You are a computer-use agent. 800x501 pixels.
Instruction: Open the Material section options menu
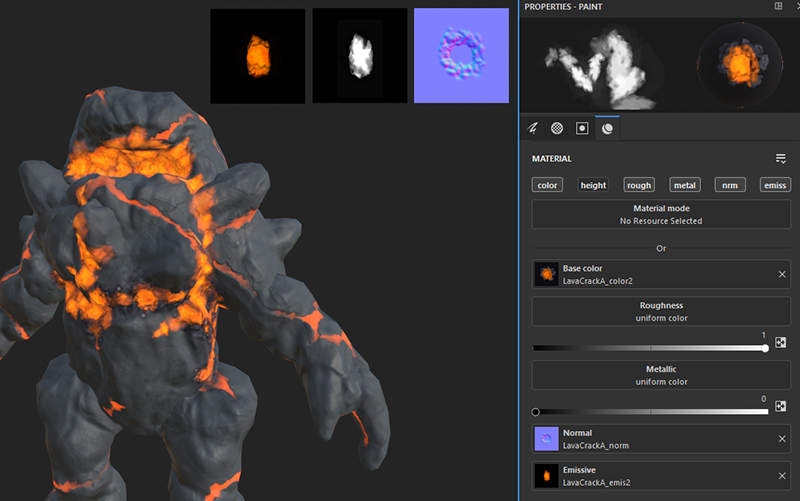click(x=781, y=158)
